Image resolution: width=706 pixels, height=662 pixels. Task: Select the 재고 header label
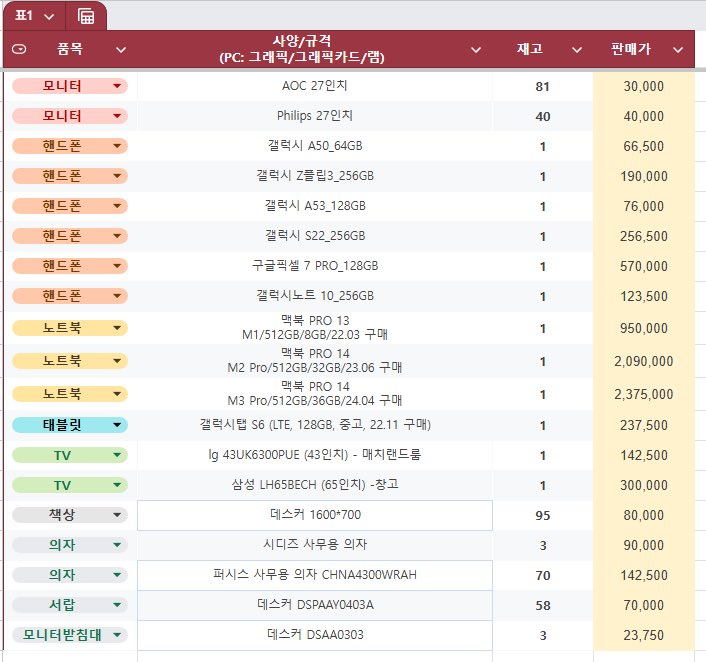(530, 49)
